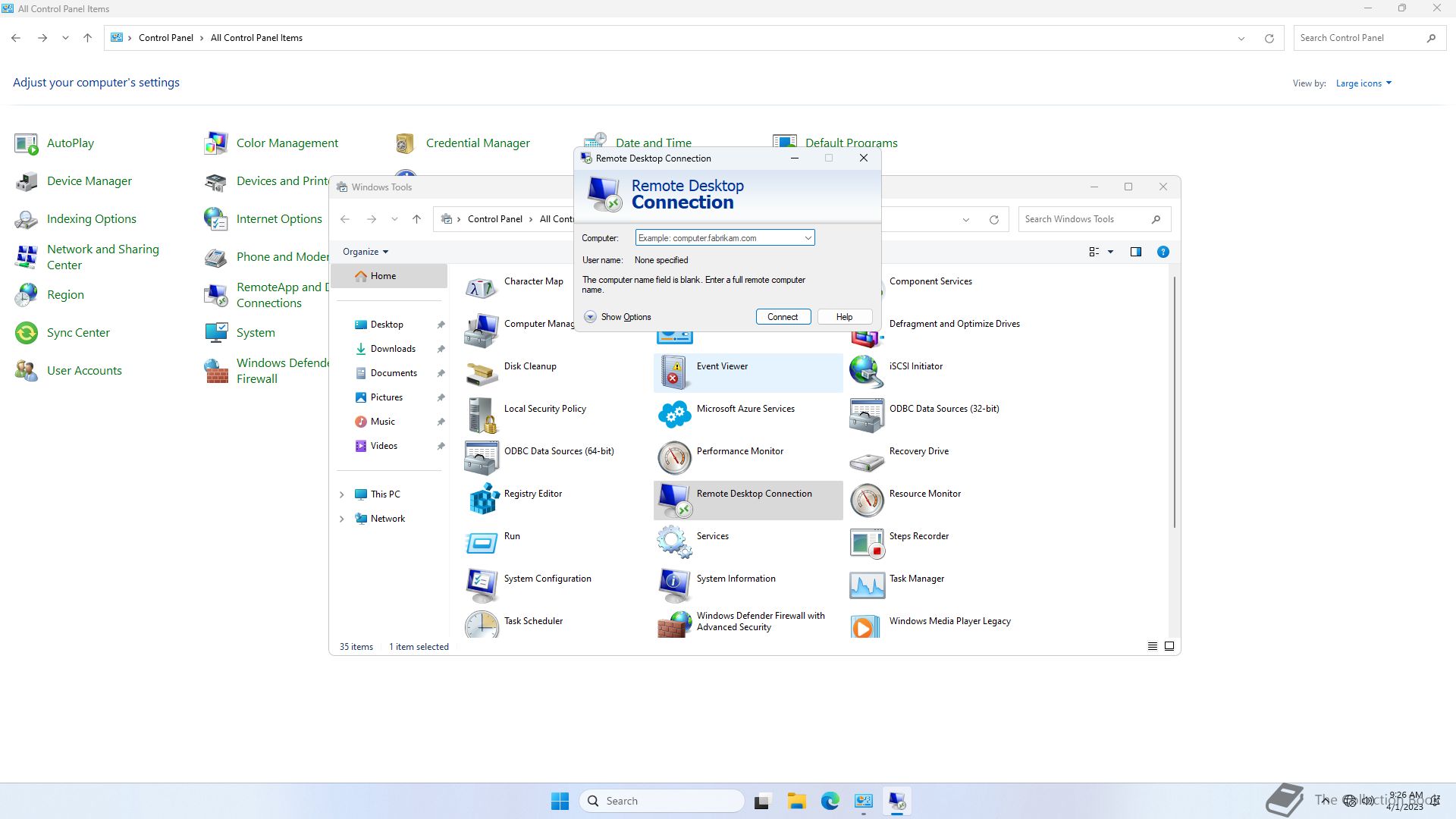Open the change view dropdown arrow in Windows Tools
The width and height of the screenshot is (1456, 819).
pos(1110,252)
